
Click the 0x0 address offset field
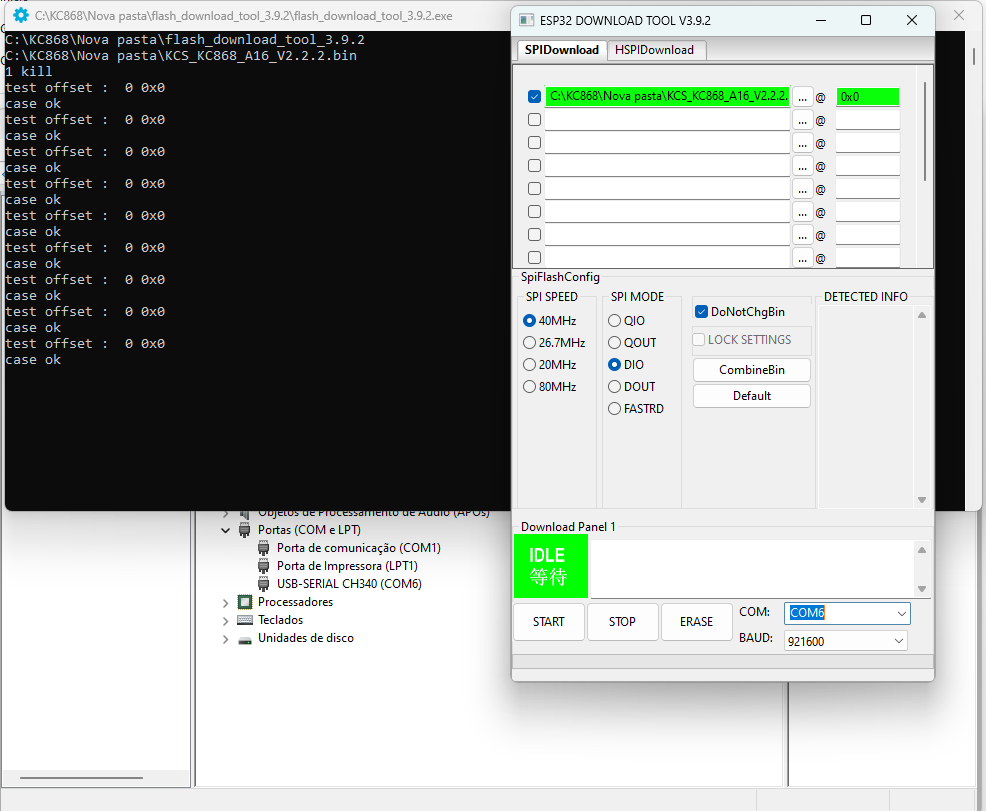(867, 97)
